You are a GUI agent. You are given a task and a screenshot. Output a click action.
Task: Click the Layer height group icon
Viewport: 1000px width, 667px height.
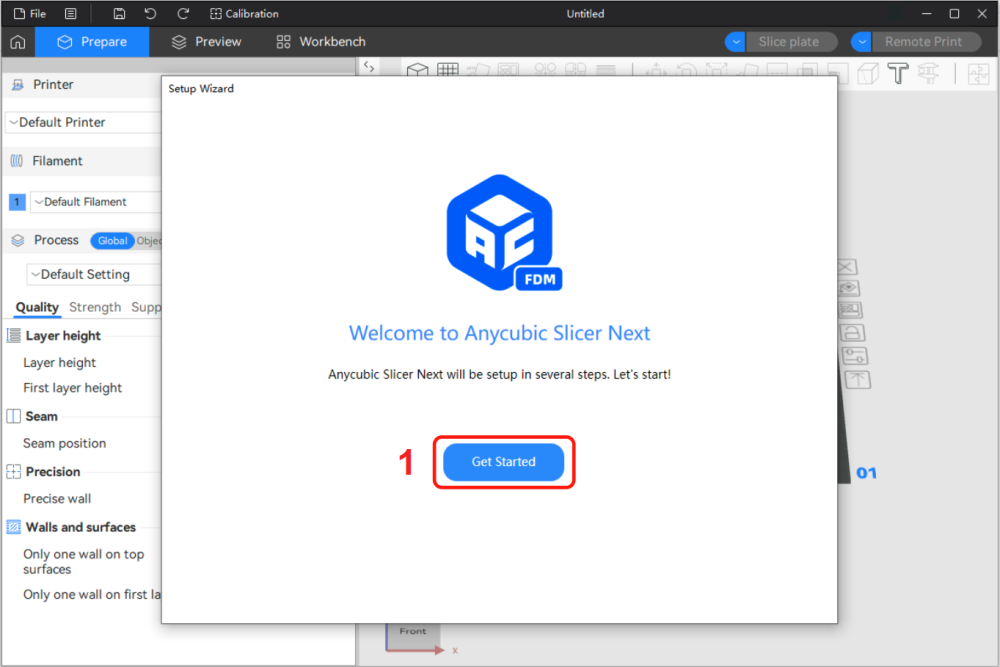pos(13,335)
